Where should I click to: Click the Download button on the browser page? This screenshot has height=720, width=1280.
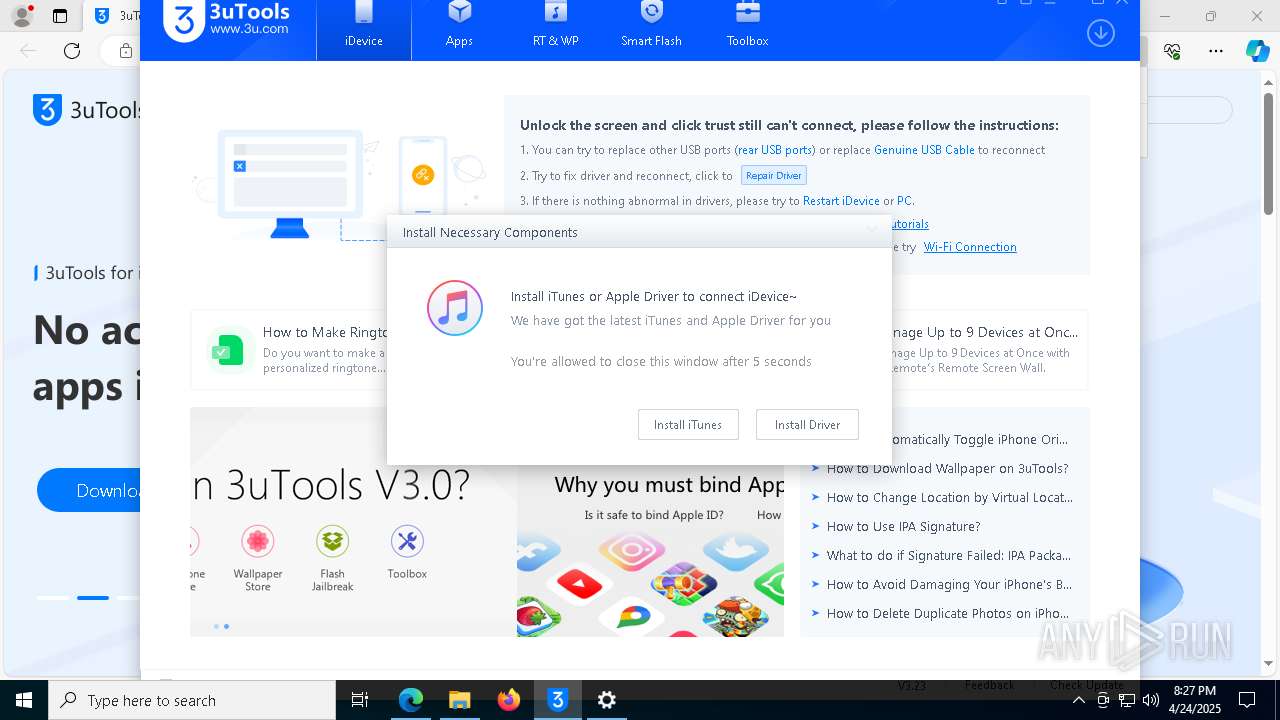point(88,490)
